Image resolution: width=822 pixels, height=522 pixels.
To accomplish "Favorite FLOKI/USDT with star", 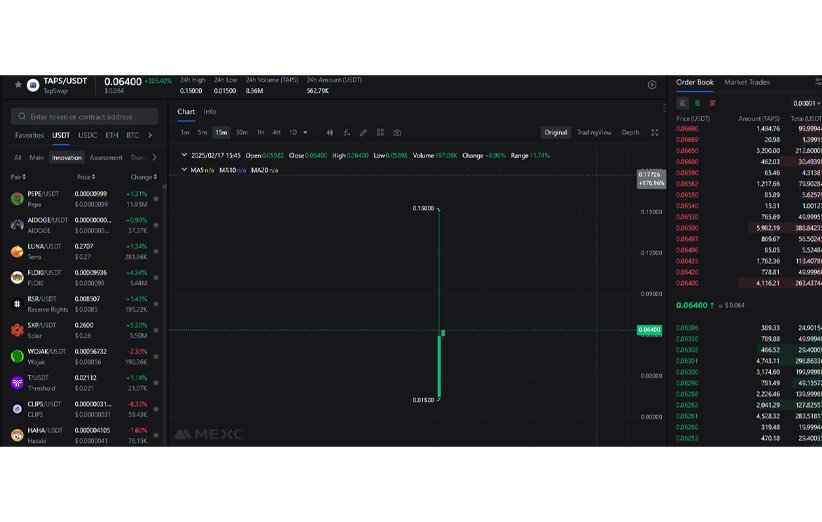I will (x=156, y=278).
